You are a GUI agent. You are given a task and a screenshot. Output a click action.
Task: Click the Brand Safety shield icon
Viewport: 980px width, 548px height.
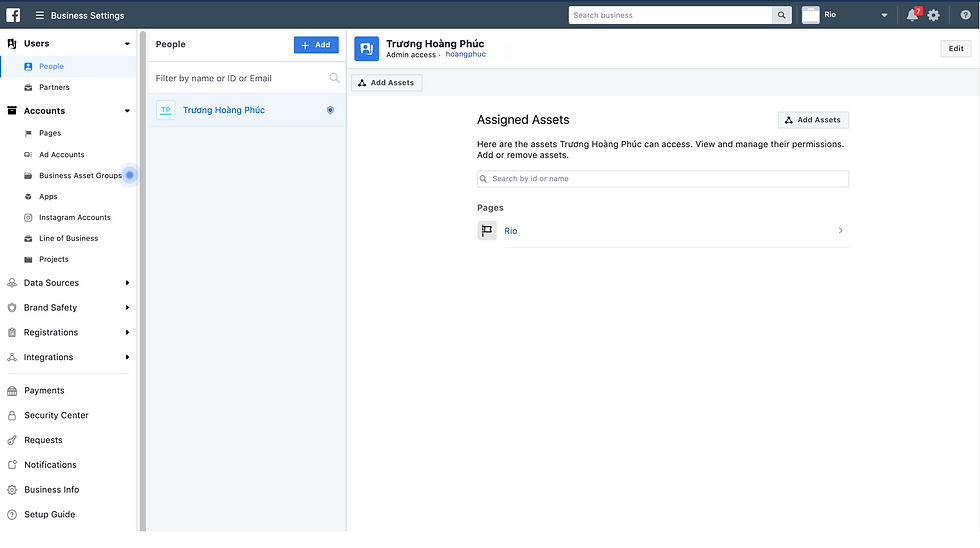pyautogui.click(x=12, y=307)
